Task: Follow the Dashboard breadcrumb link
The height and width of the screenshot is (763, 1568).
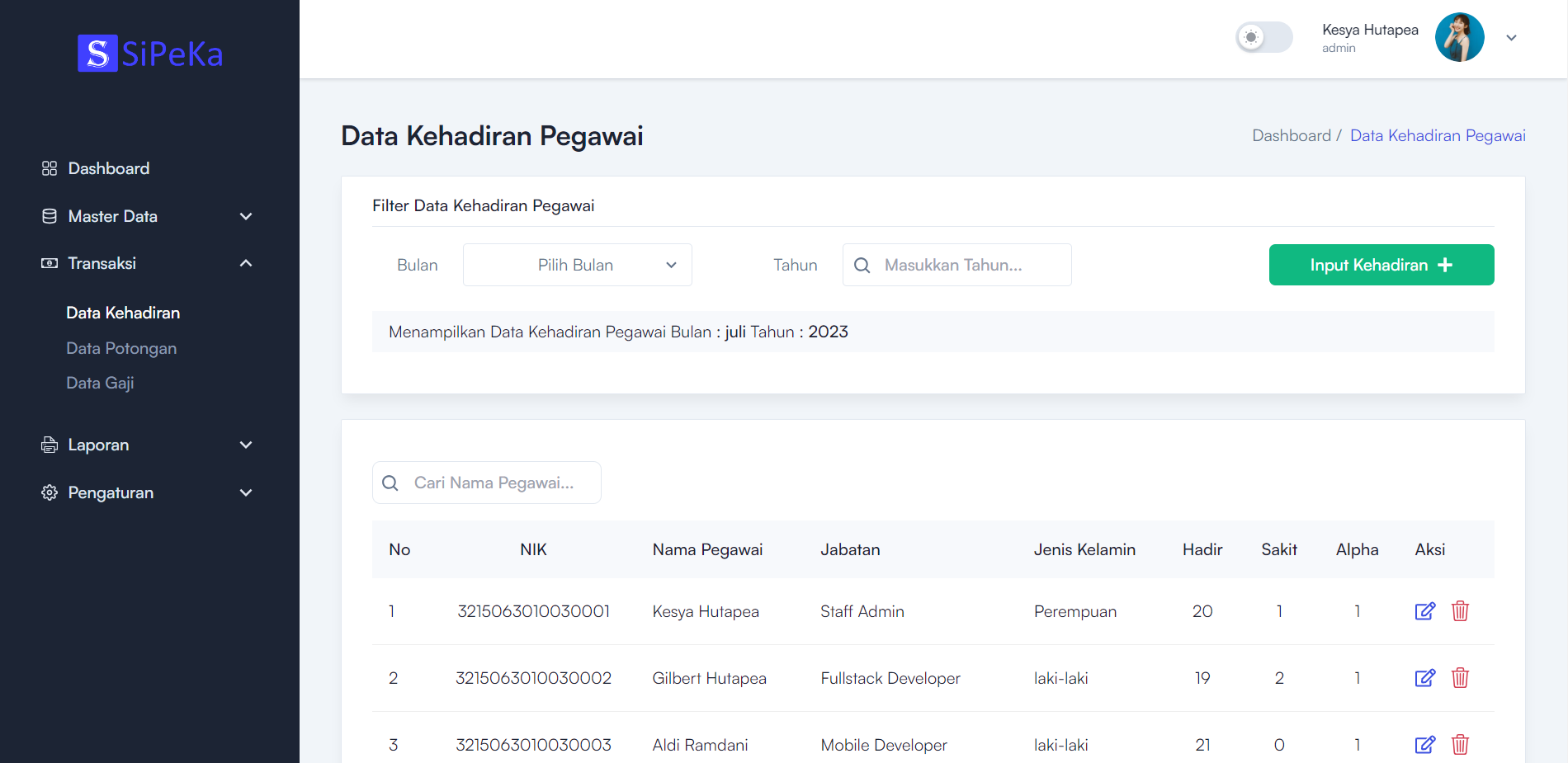Action: pos(1292,134)
